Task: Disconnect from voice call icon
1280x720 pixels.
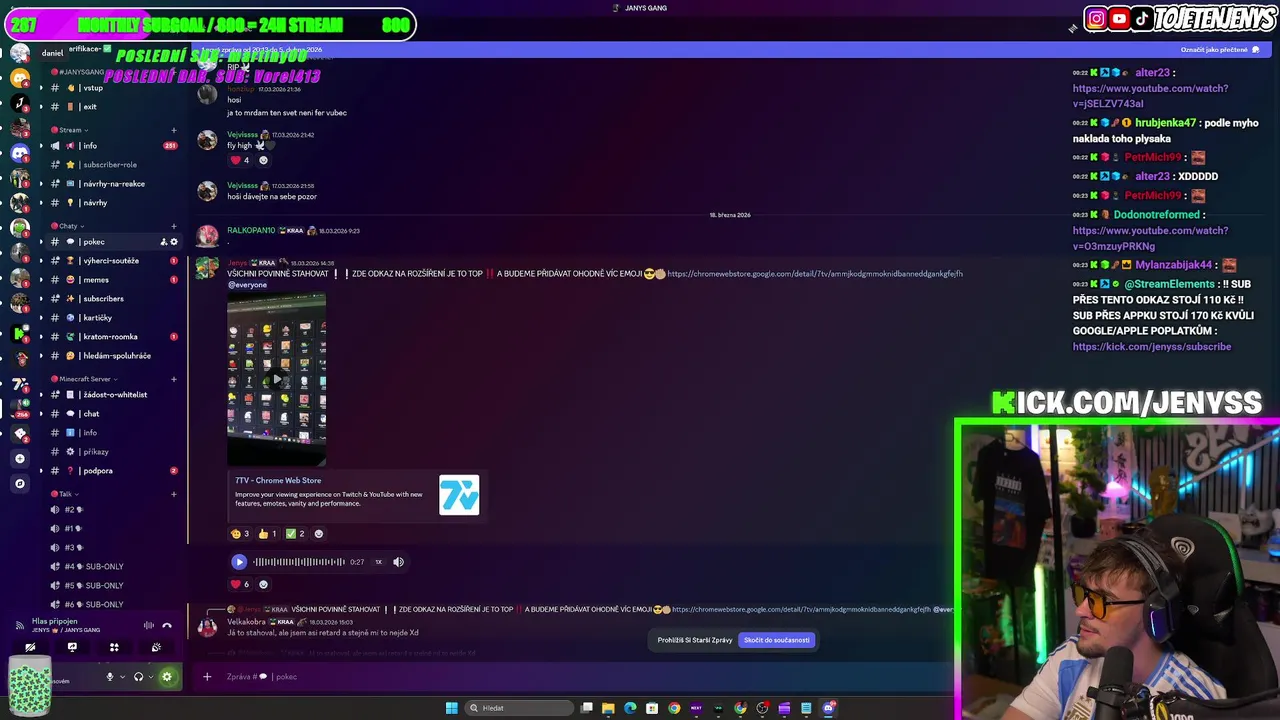Action: (x=167, y=626)
